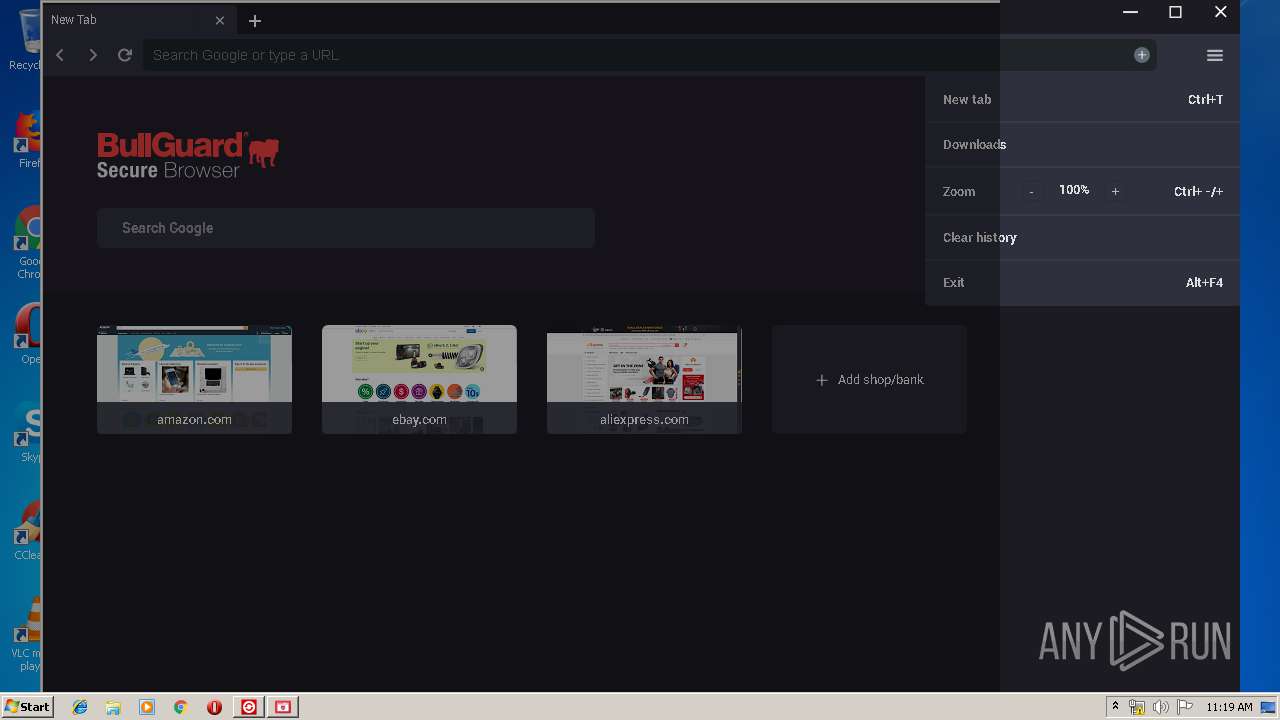The height and width of the screenshot is (720, 1280).
Task: Maximize the browser window
Action: coord(1176,12)
